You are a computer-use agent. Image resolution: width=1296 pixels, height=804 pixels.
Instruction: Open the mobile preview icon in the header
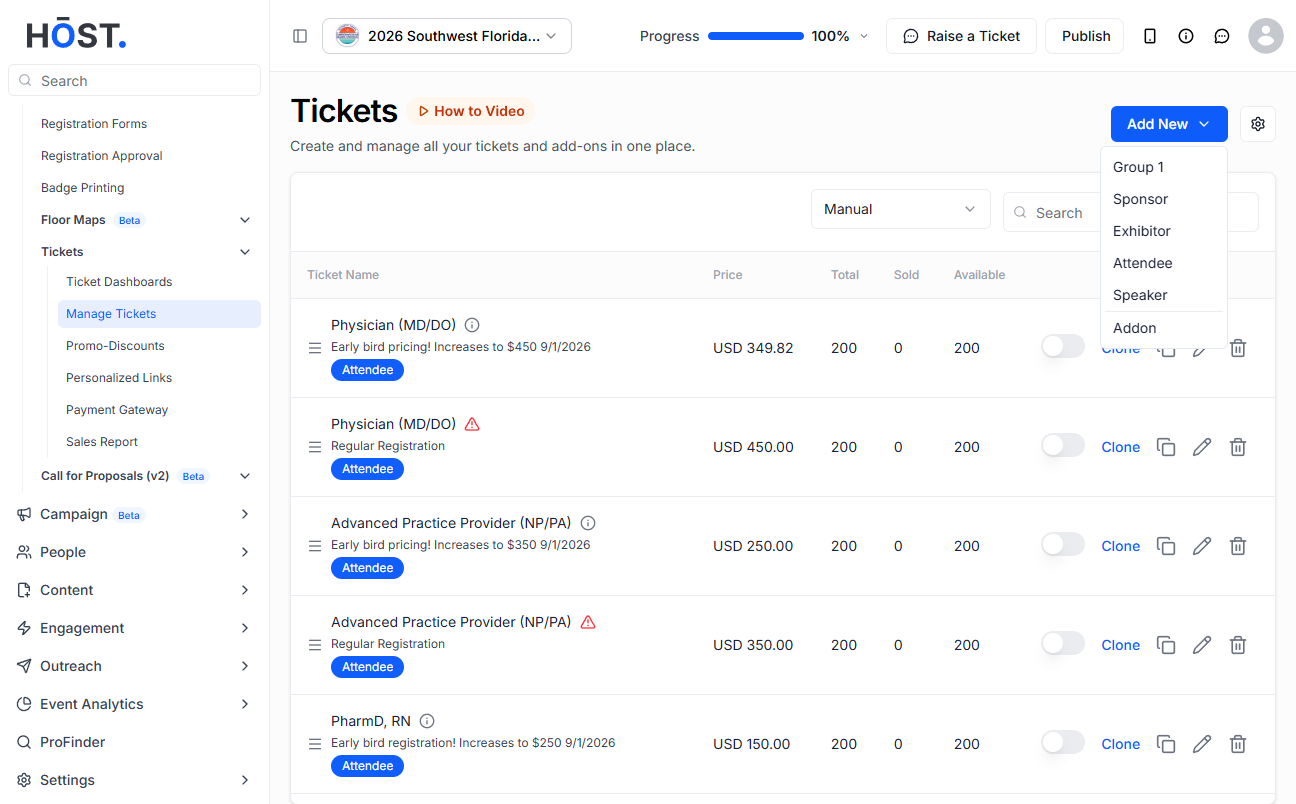click(1150, 36)
